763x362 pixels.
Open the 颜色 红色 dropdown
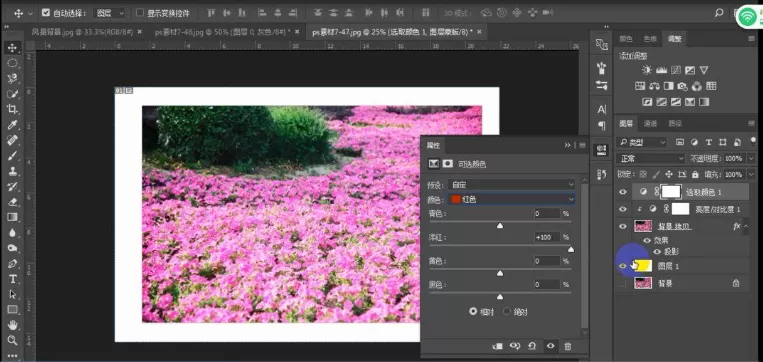512,199
